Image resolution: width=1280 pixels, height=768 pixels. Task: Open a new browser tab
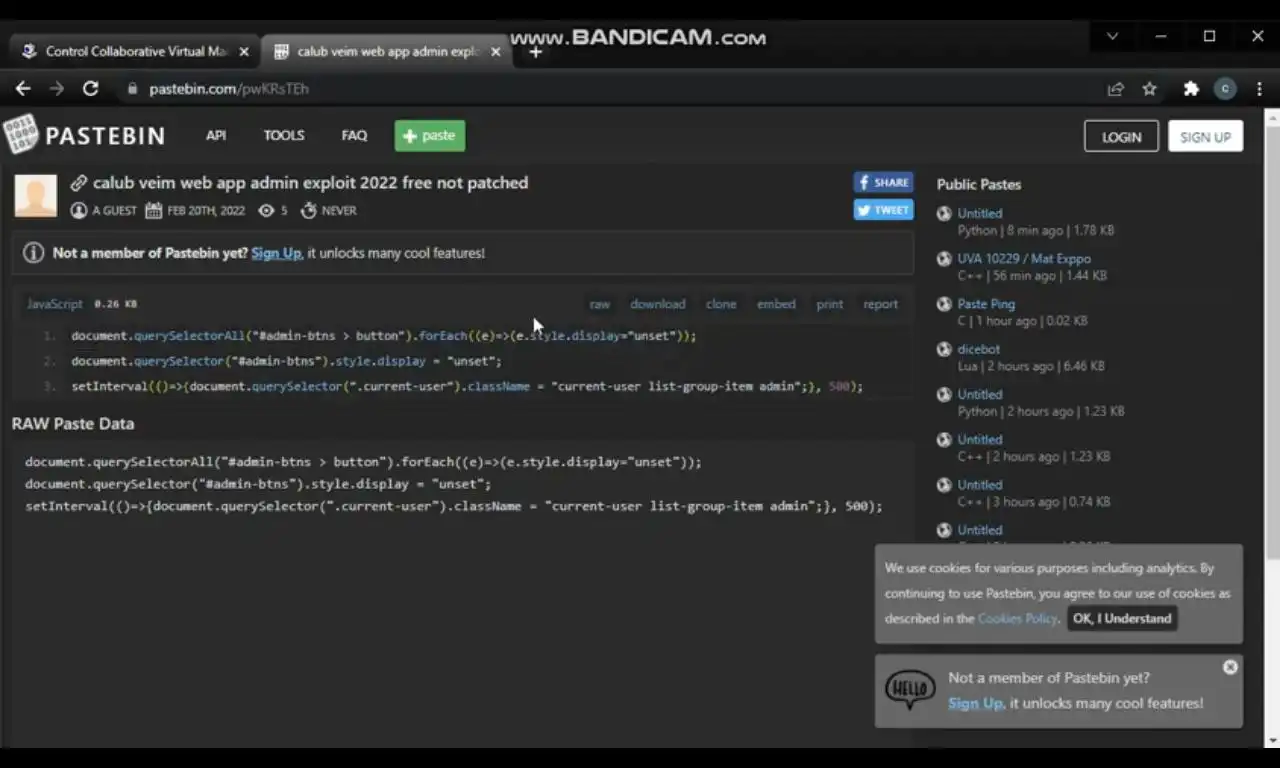point(535,52)
